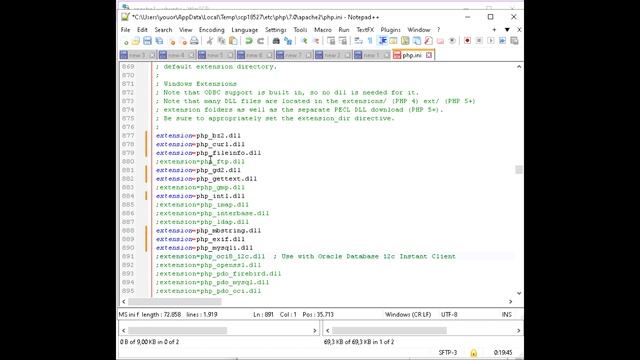Click the macro Playback icon
The height and width of the screenshot is (360, 640).
point(491,41)
